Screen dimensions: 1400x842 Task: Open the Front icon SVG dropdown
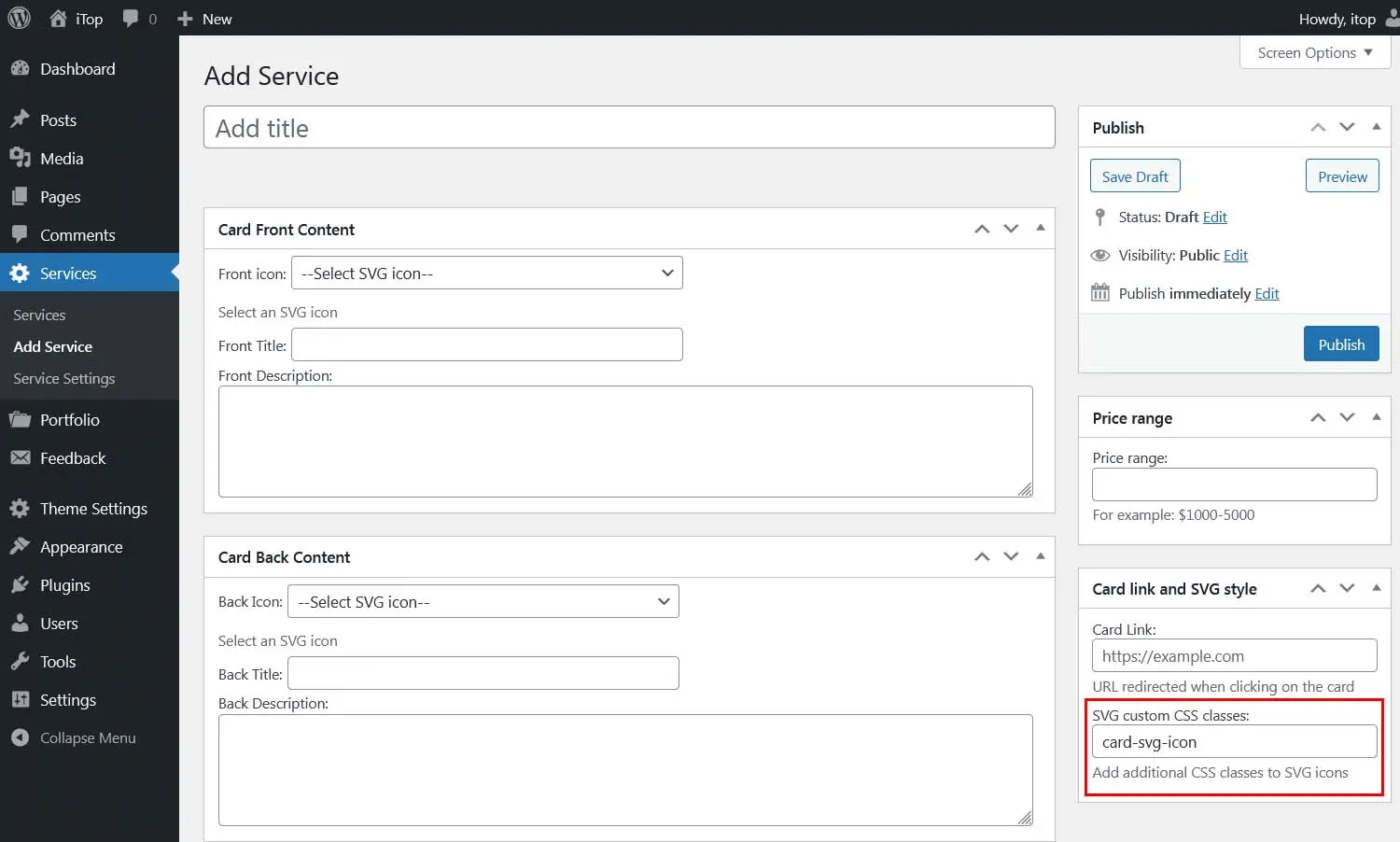(x=487, y=273)
